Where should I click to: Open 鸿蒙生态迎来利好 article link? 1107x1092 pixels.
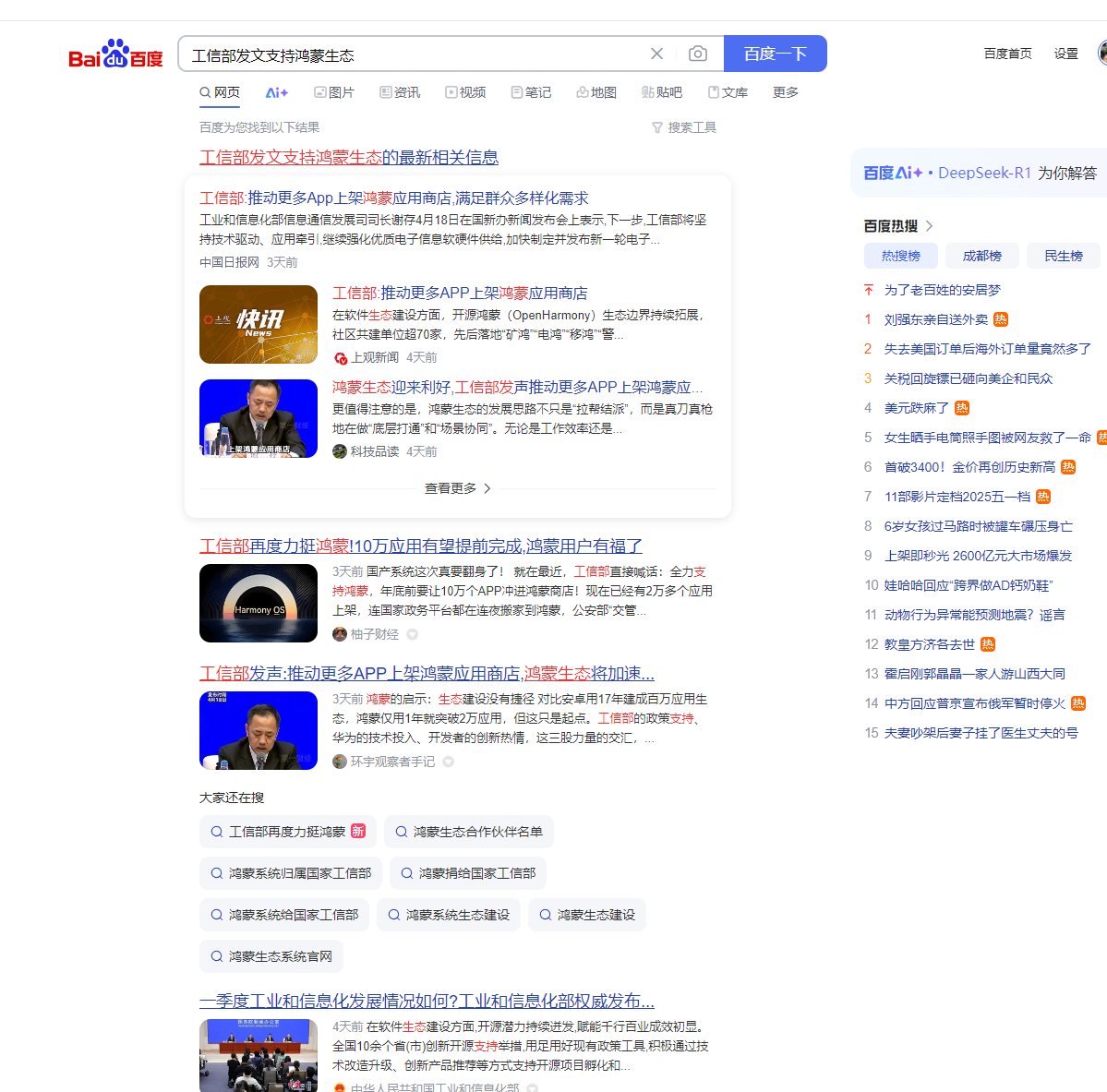[518, 388]
